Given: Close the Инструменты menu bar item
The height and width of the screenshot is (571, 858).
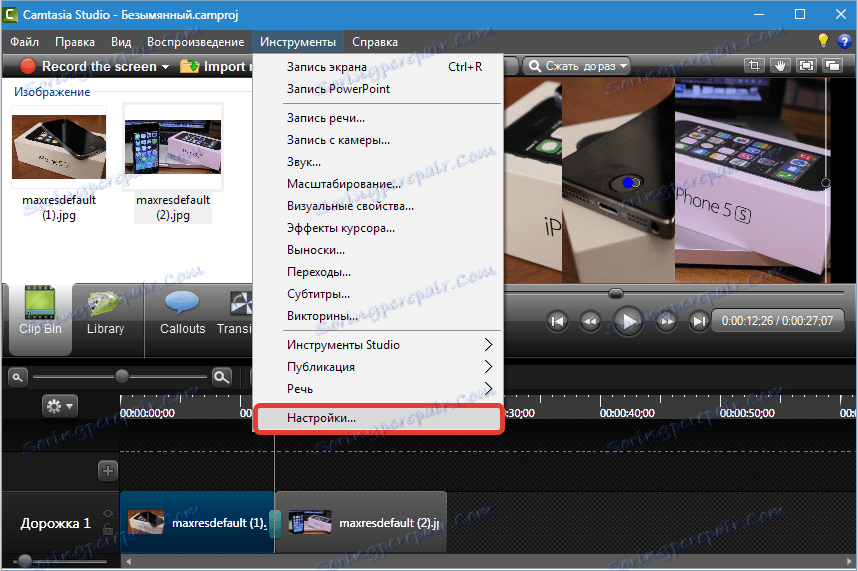Looking at the screenshot, I should click(298, 42).
